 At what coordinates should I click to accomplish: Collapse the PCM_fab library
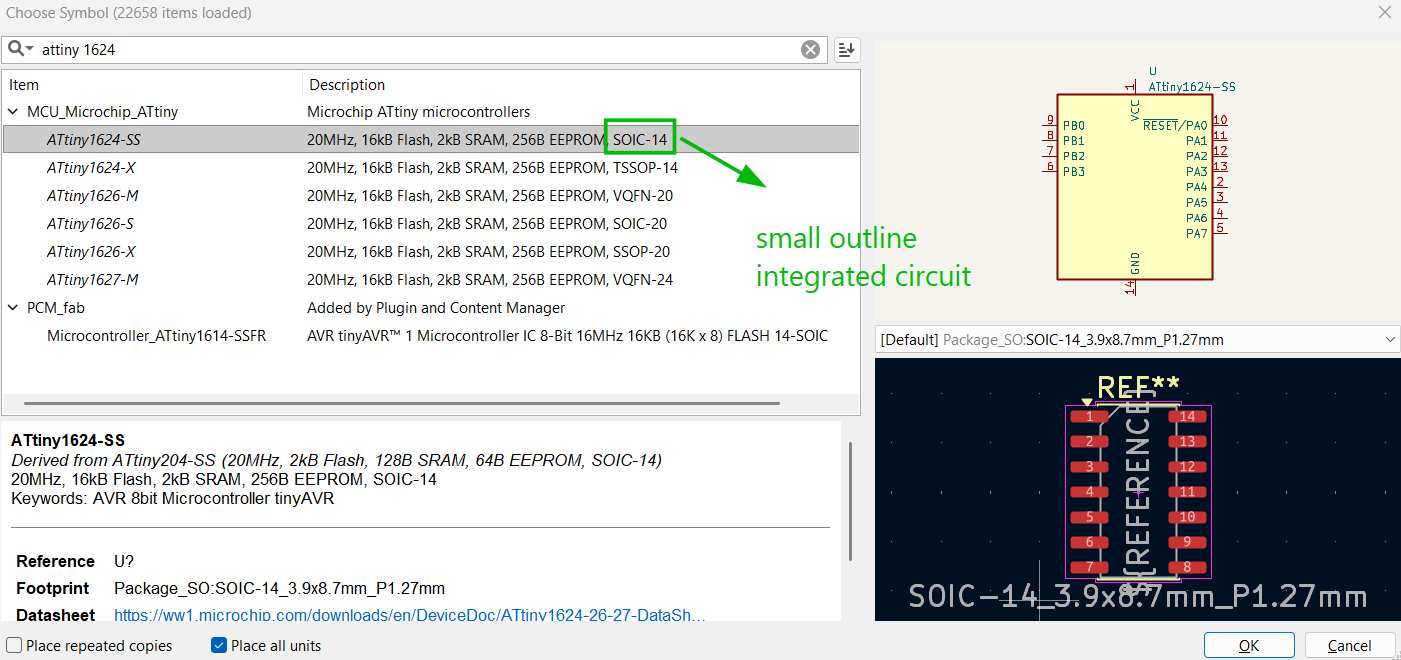click(x=13, y=308)
